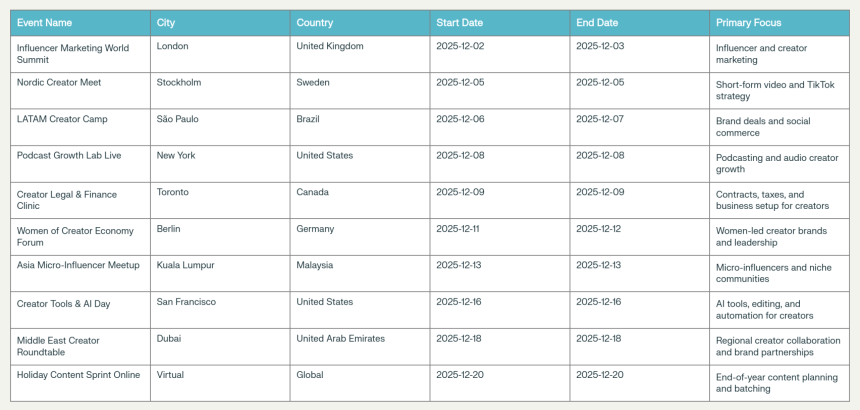Viewport: 860px width, 410px height.
Task: Select the Holiday Content Sprint Online cell
Action: (76, 375)
